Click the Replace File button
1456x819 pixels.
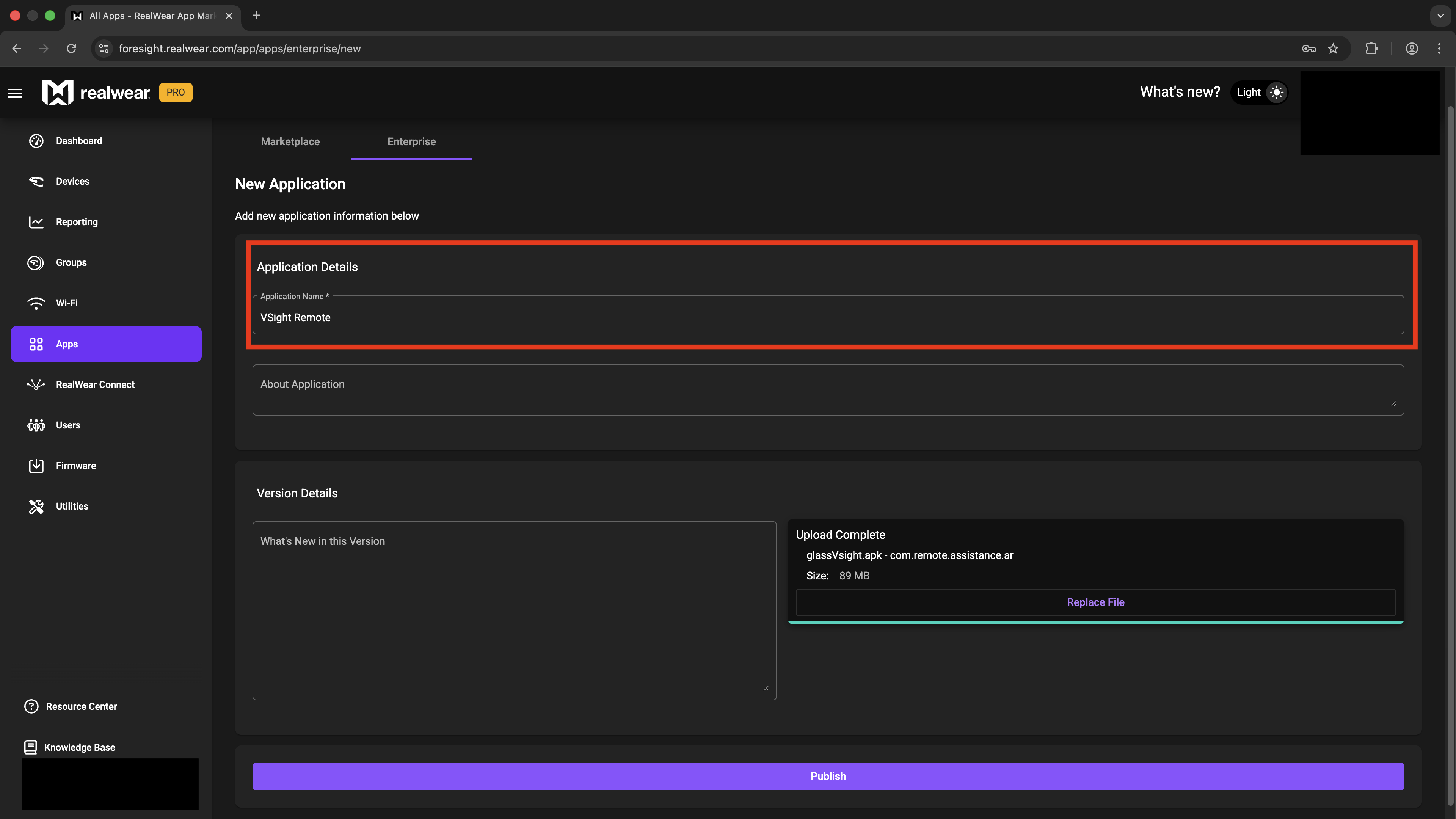coord(1095,602)
